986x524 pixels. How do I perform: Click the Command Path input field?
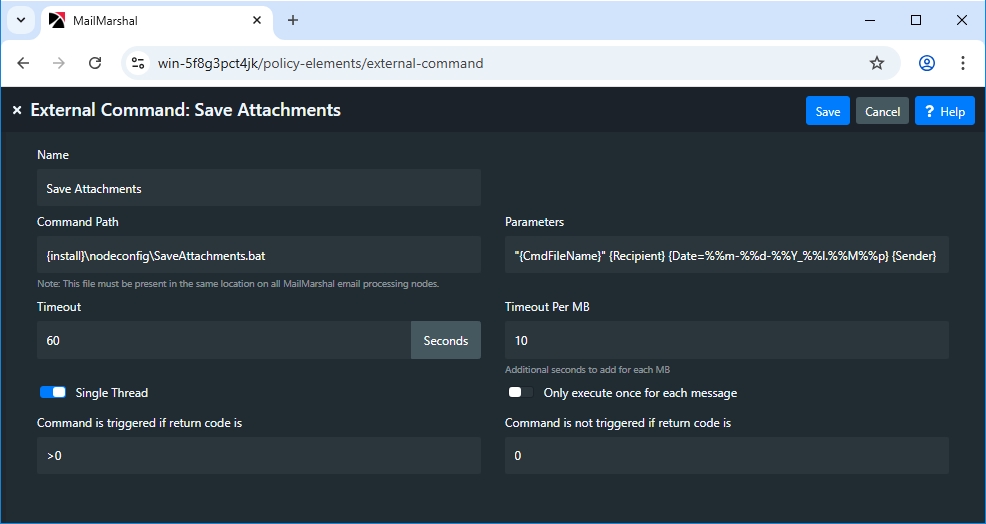point(258,256)
